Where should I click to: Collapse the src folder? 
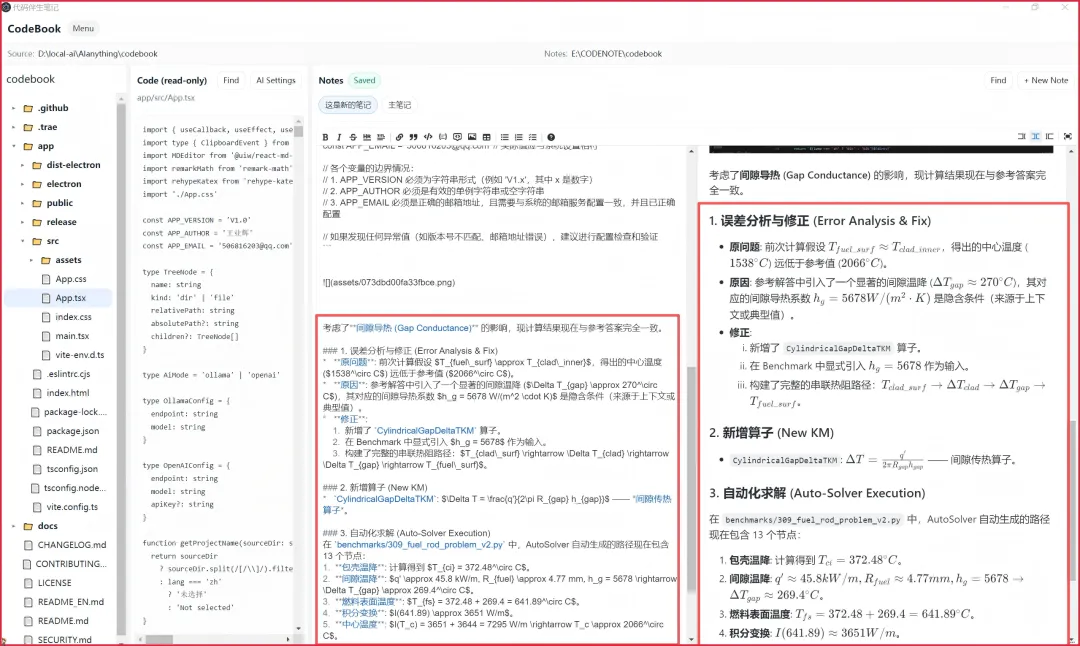[x=22, y=241]
